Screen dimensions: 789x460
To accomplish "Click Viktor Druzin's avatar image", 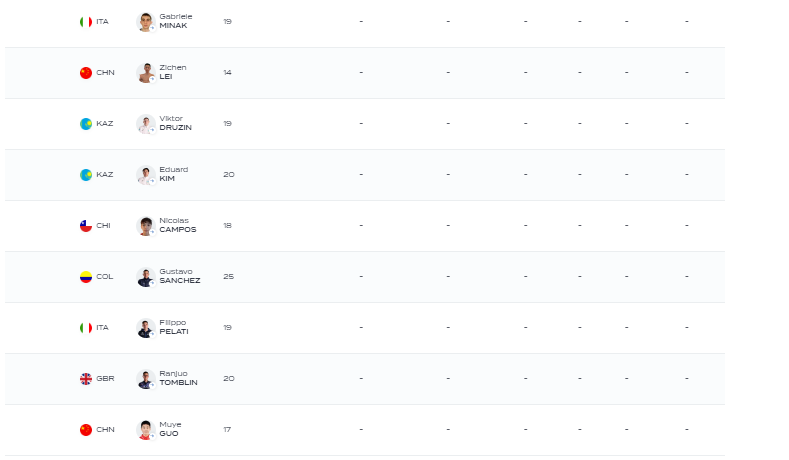I will (x=146, y=124).
